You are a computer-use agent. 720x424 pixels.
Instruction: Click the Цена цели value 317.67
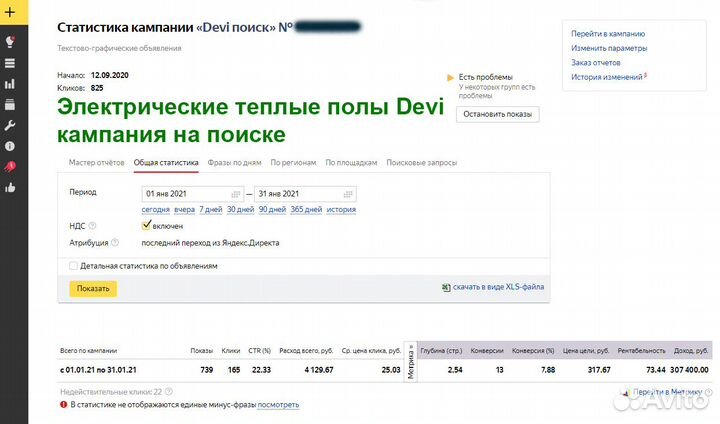click(x=599, y=370)
